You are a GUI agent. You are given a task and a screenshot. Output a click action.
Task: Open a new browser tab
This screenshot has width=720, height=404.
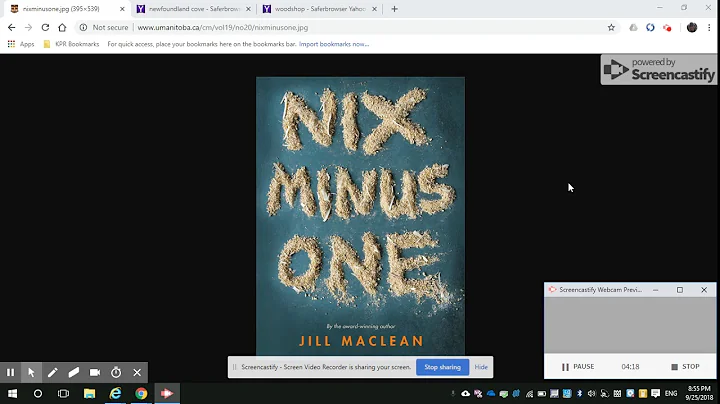tap(394, 9)
